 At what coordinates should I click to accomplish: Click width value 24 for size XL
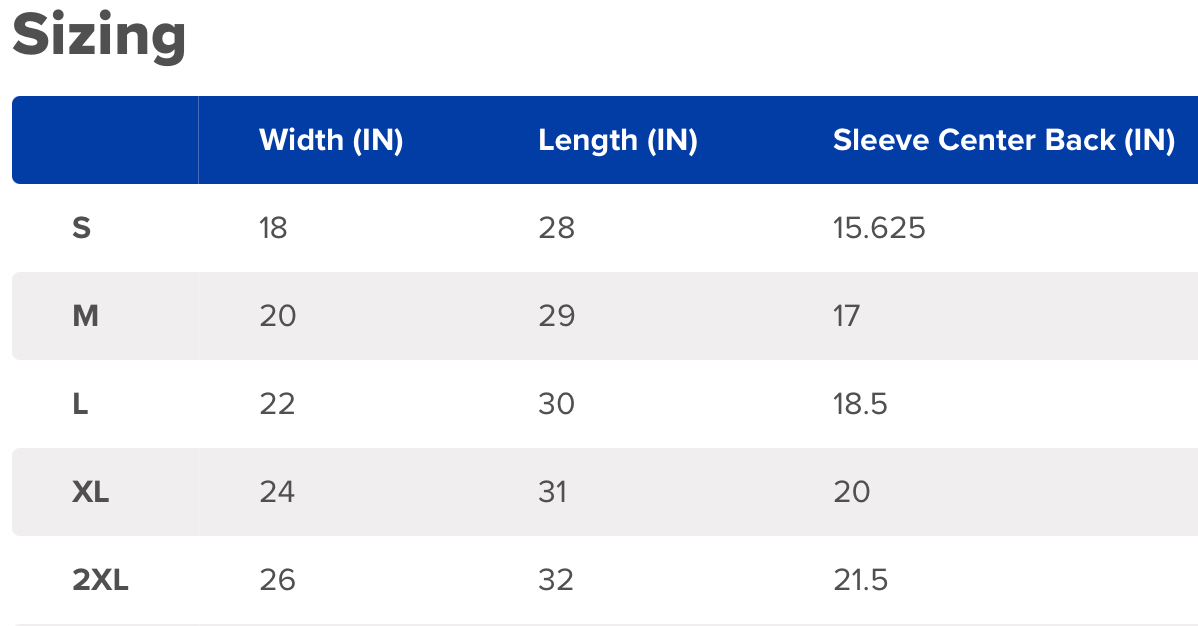pos(277,492)
